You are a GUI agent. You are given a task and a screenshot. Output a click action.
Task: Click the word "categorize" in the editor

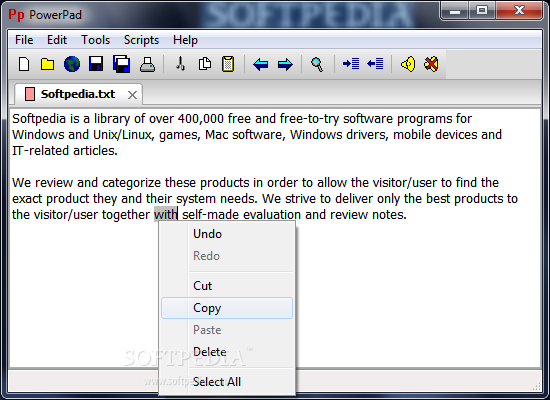132,183
